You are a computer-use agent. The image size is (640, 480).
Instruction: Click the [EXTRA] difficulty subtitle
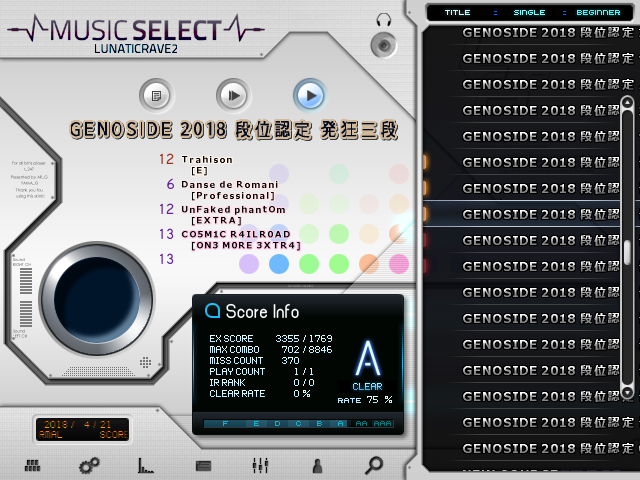tap(216, 221)
